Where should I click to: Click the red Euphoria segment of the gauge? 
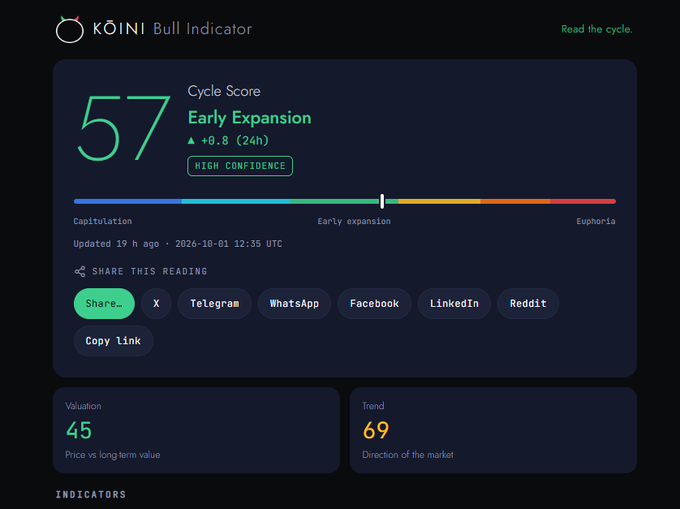click(583, 201)
